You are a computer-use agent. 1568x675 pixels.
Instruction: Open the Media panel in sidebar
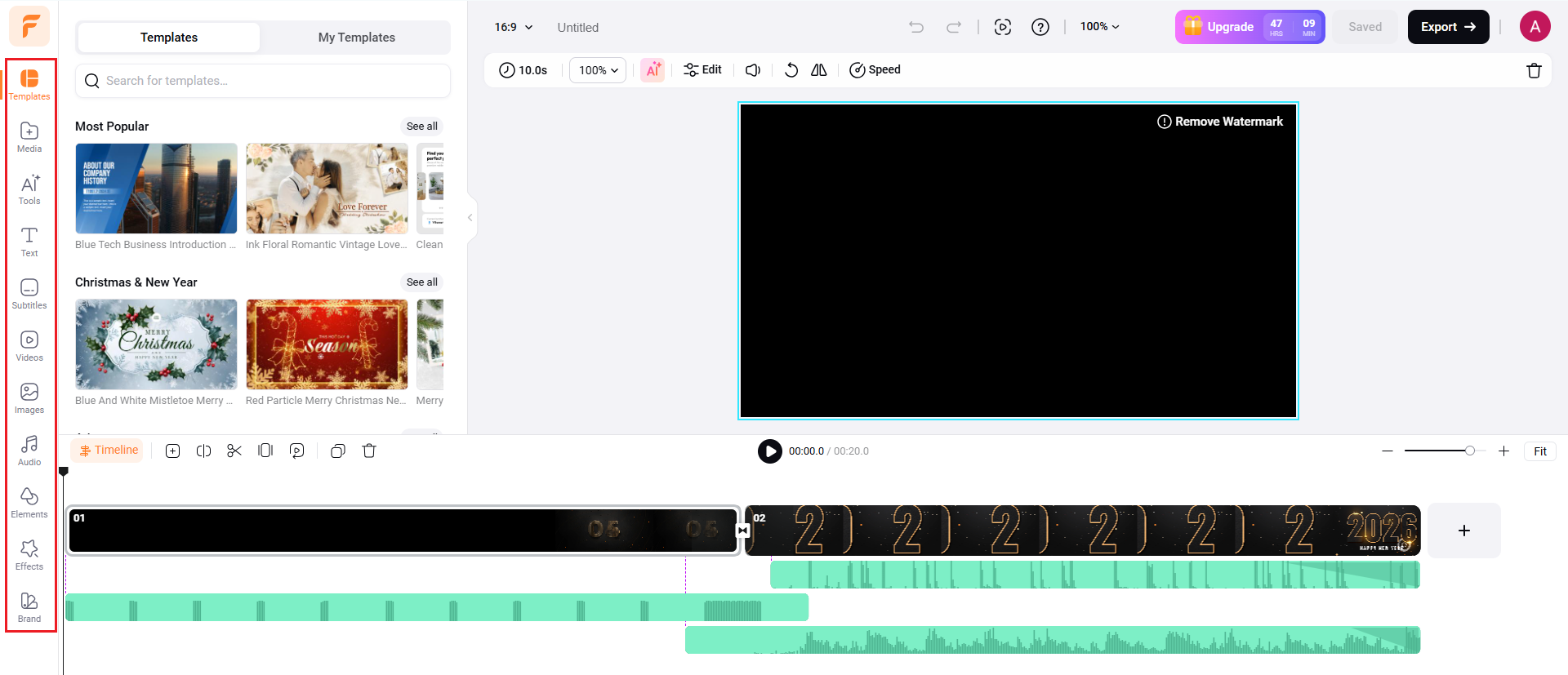point(29,137)
